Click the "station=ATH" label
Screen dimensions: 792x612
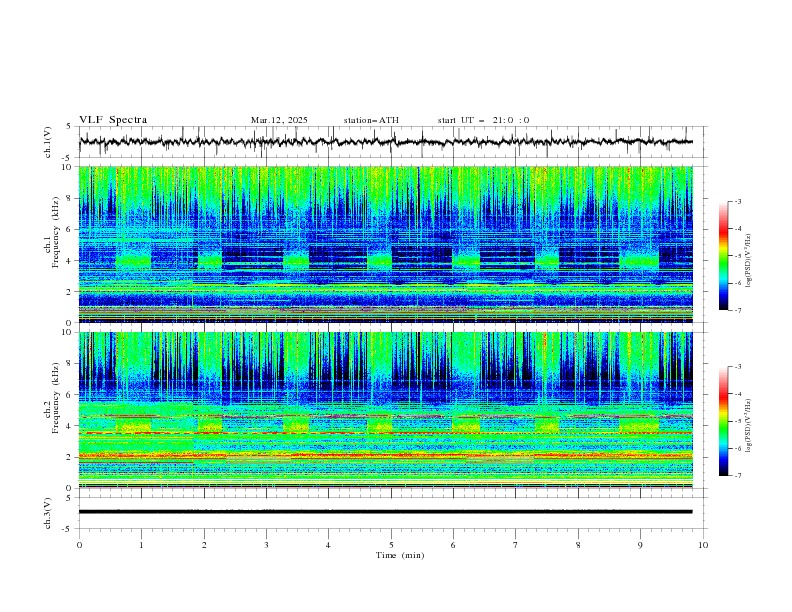coord(371,120)
